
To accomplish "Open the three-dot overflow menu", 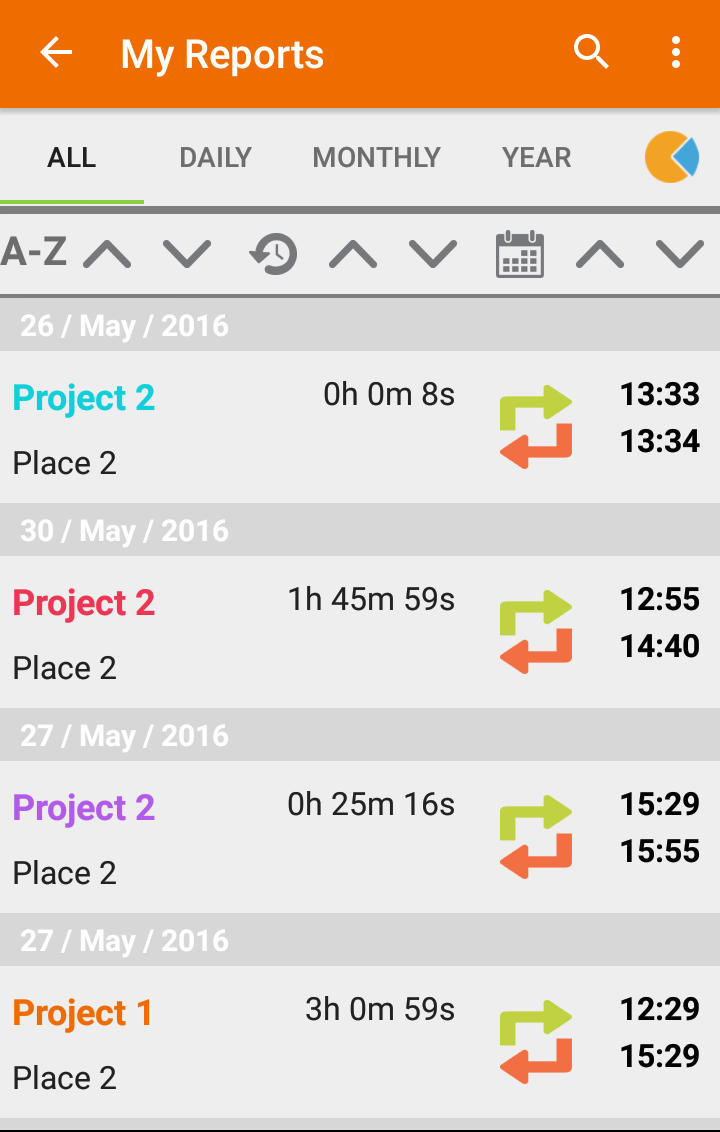I will pyautogui.click(x=676, y=53).
